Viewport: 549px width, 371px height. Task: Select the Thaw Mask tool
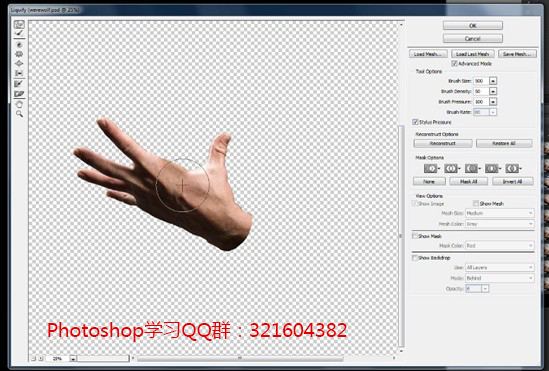point(19,94)
